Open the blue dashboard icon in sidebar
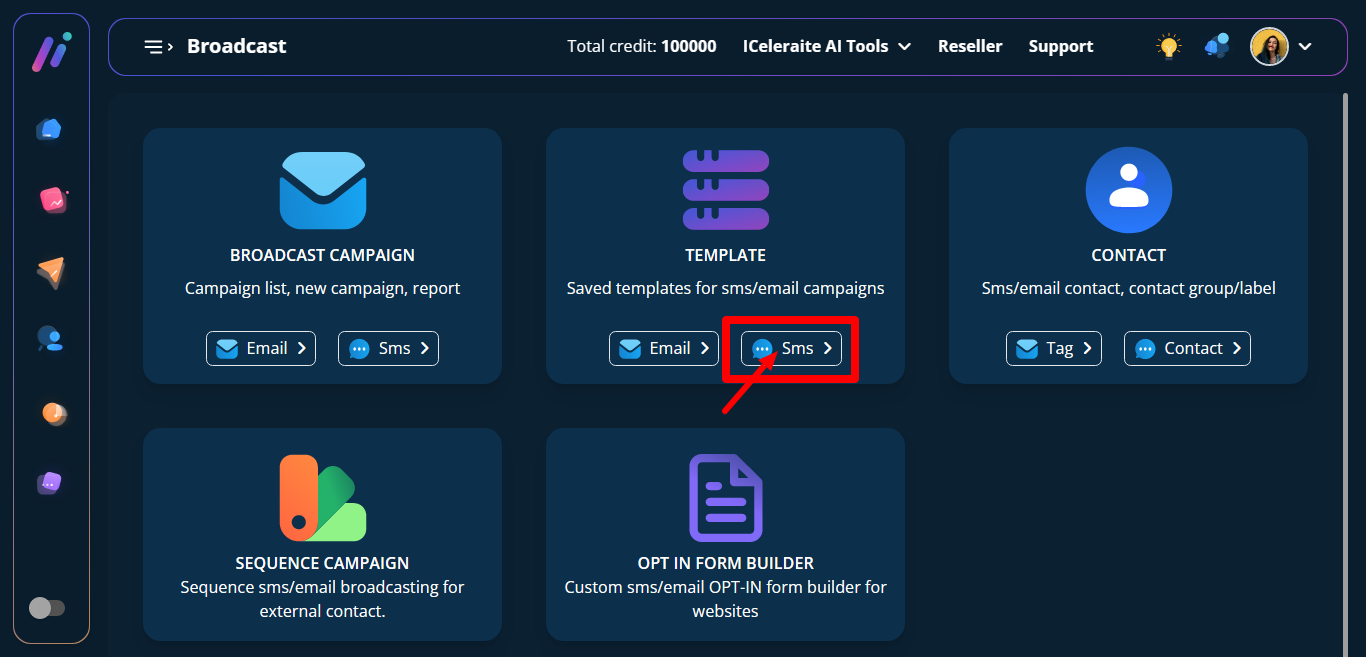Viewport: 1366px width, 657px height. [49, 129]
